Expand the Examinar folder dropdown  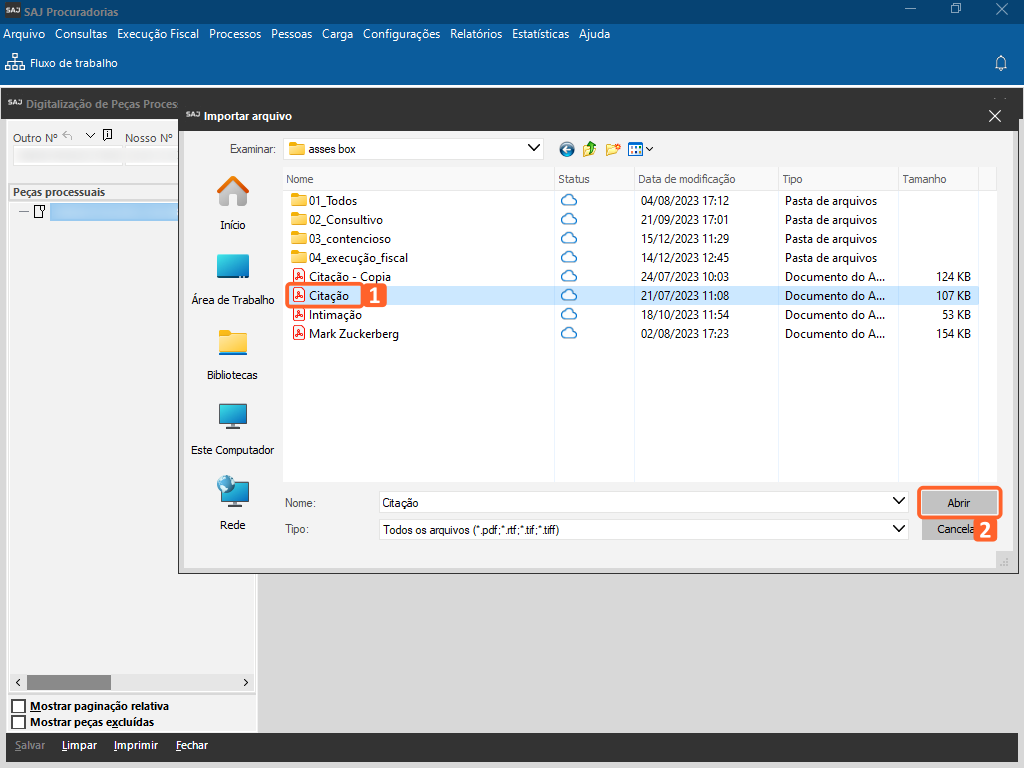point(533,148)
